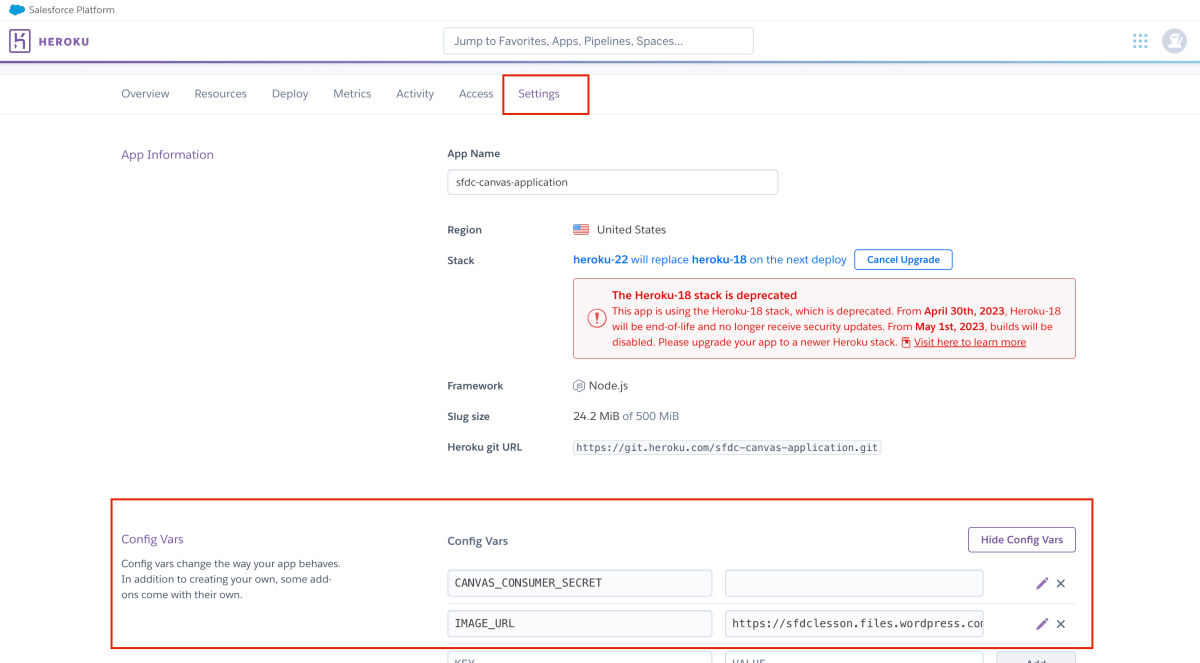Viewport: 1200px width, 663px height.
Task: Click the new VALUE input field
Action: click(854, 657)
